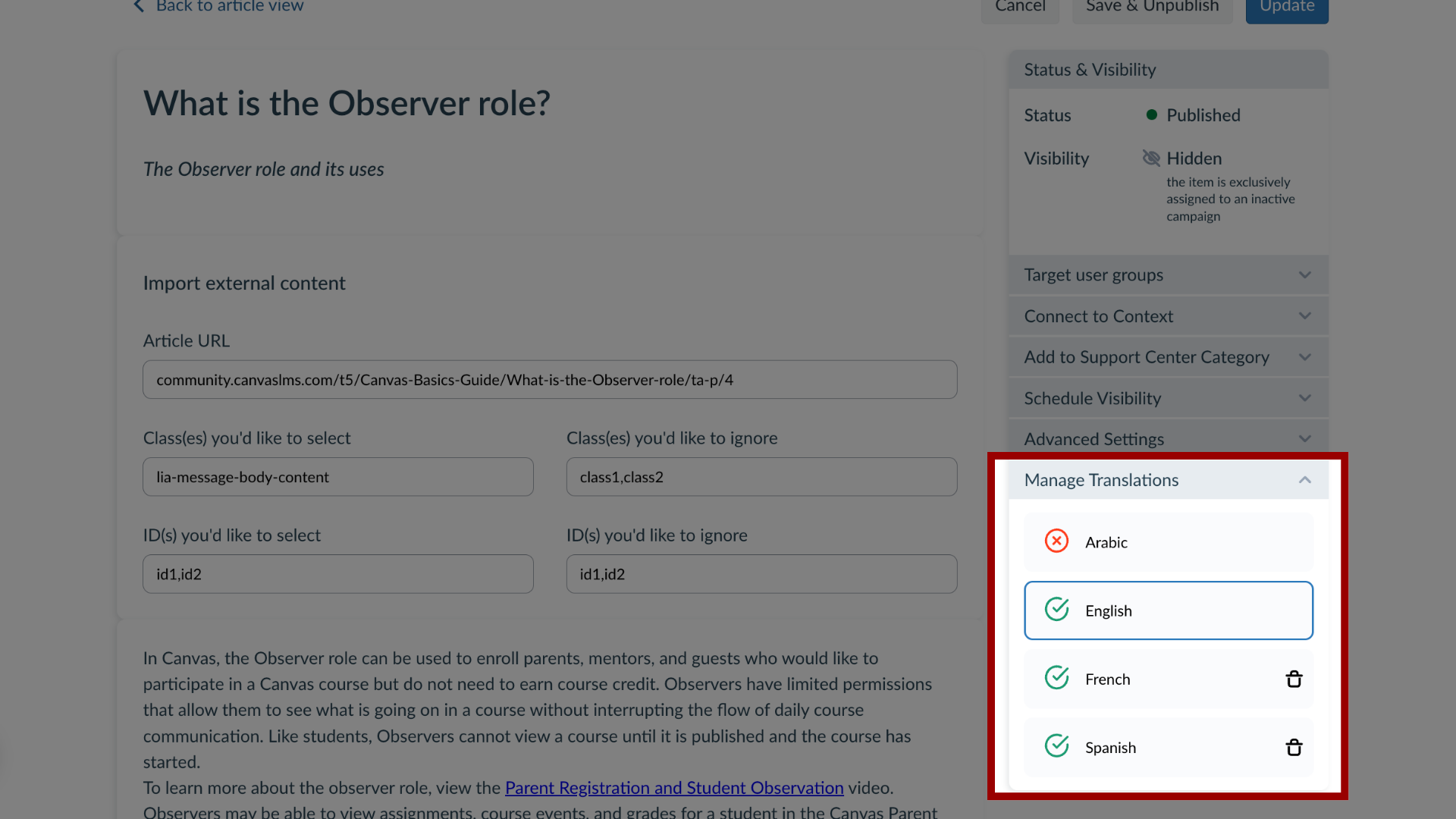The width and height of the screenshot is (1456, 819).
Task: Delete the Spanish translation
Action: tap(1294, 747)
